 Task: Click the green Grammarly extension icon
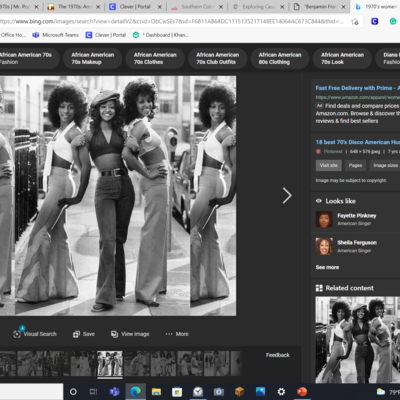(x=393, y=22)
